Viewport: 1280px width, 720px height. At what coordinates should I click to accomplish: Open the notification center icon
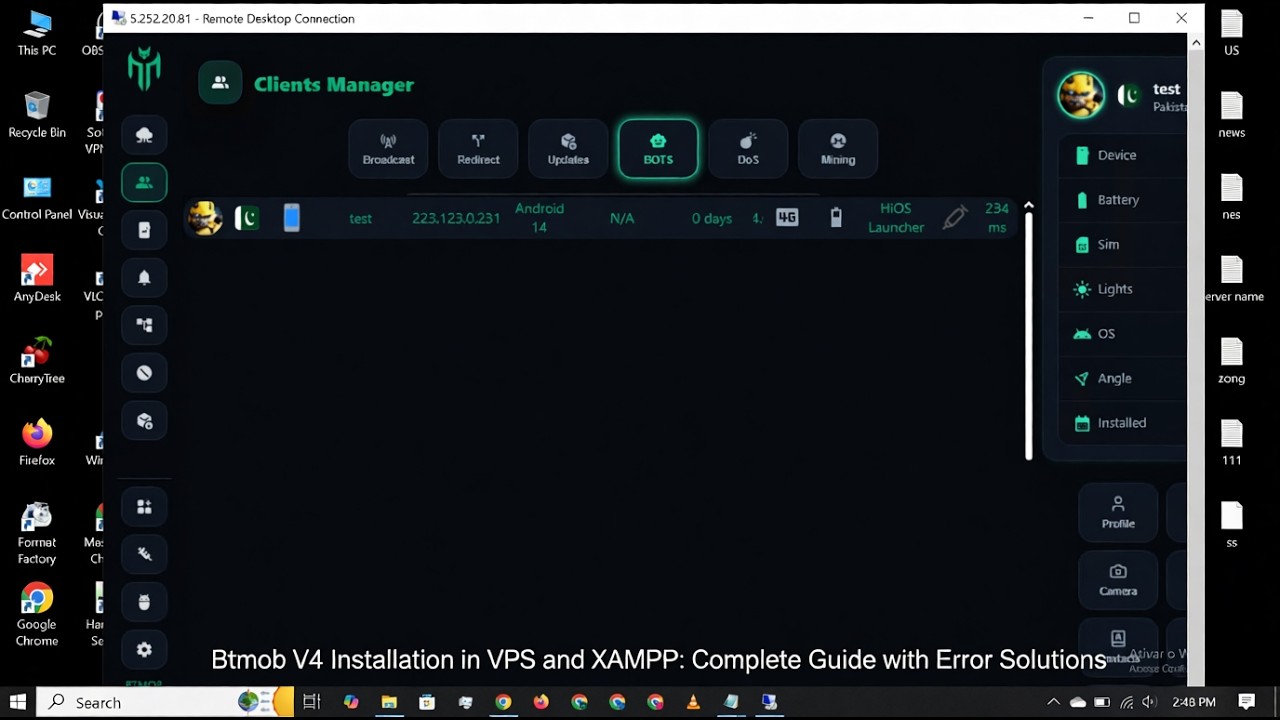1246,702
